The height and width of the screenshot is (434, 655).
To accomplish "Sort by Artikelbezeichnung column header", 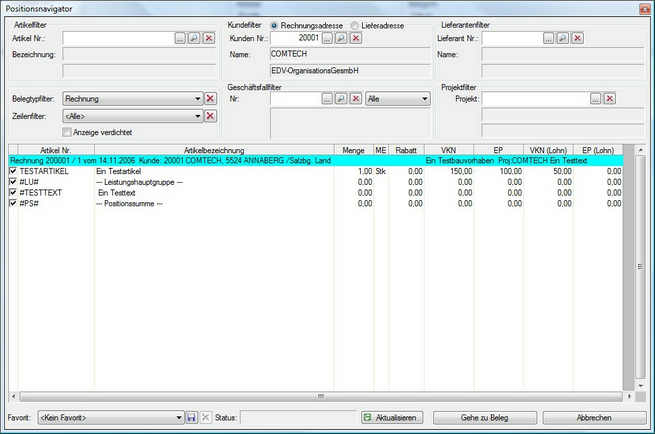I will [x=214, y=150].
